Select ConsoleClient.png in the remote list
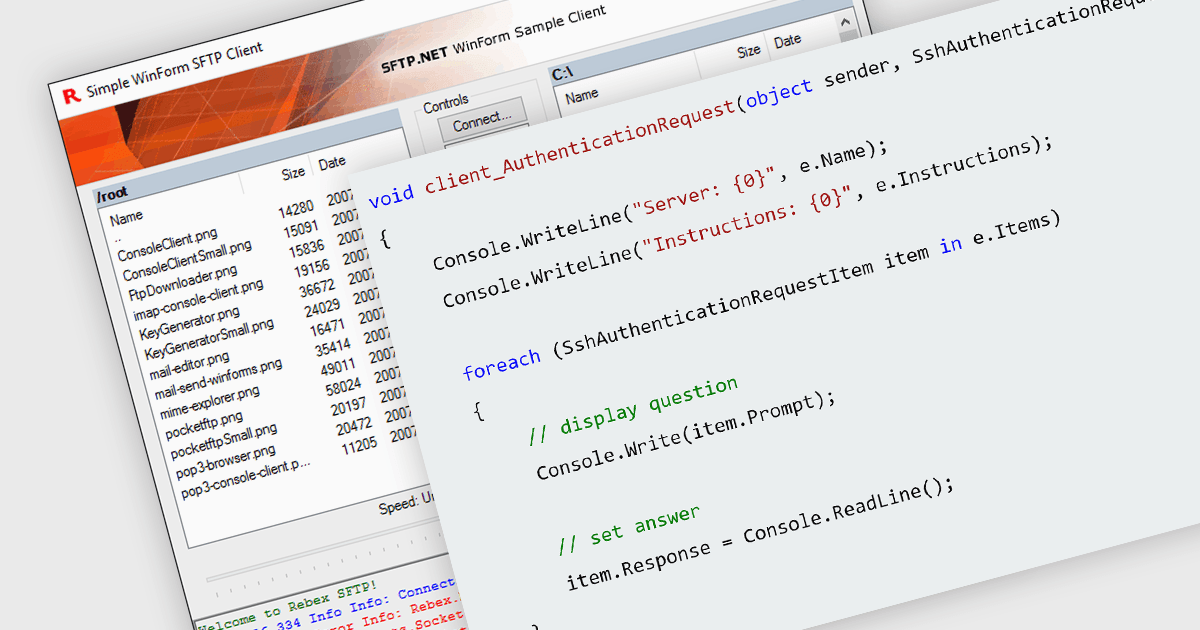Image resolution: width=1200 pixels, height=630 pixels. (168, 244)
